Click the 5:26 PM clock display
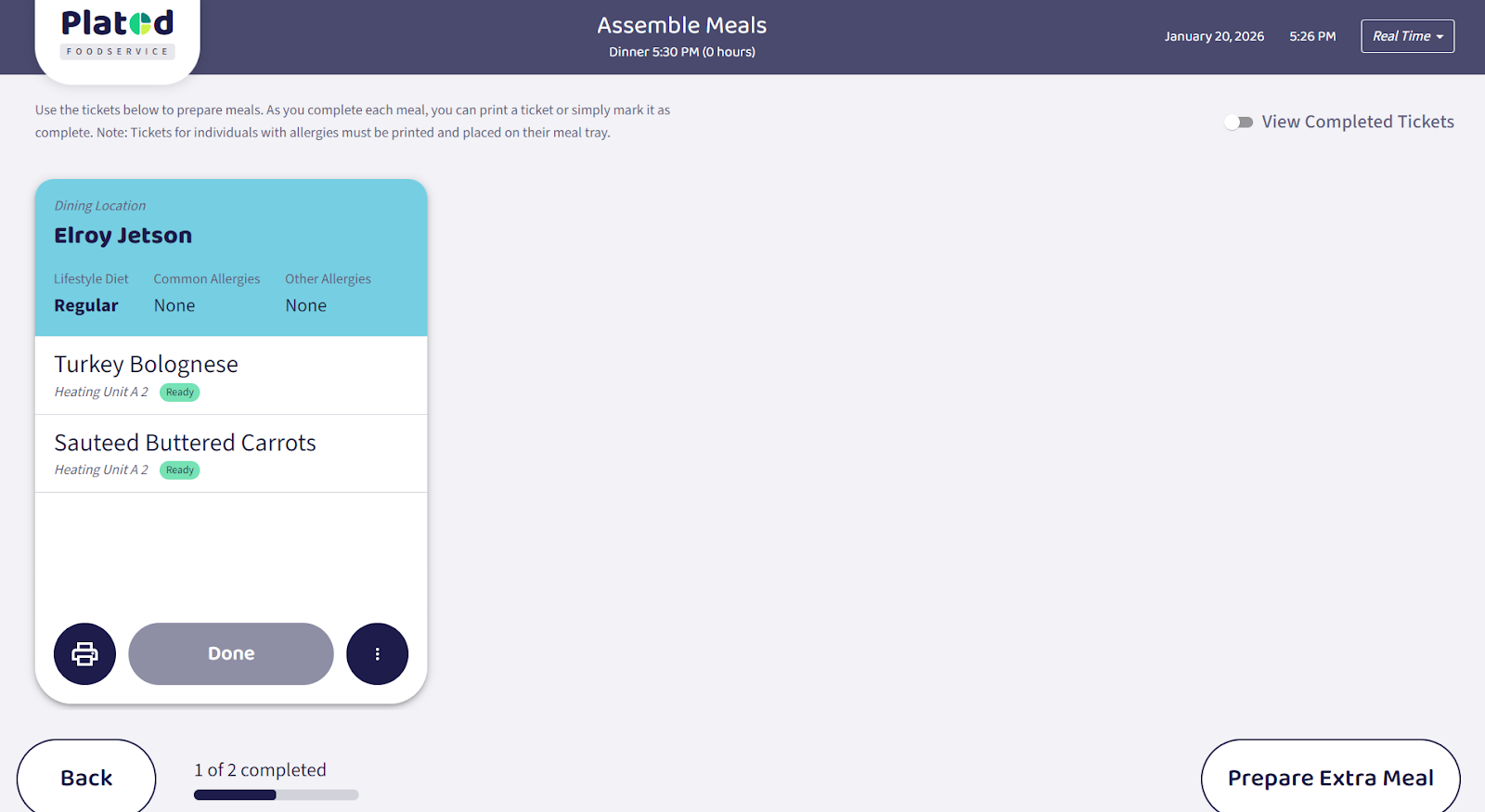This screenshot has height=812, width=1485. [1312, 36]
